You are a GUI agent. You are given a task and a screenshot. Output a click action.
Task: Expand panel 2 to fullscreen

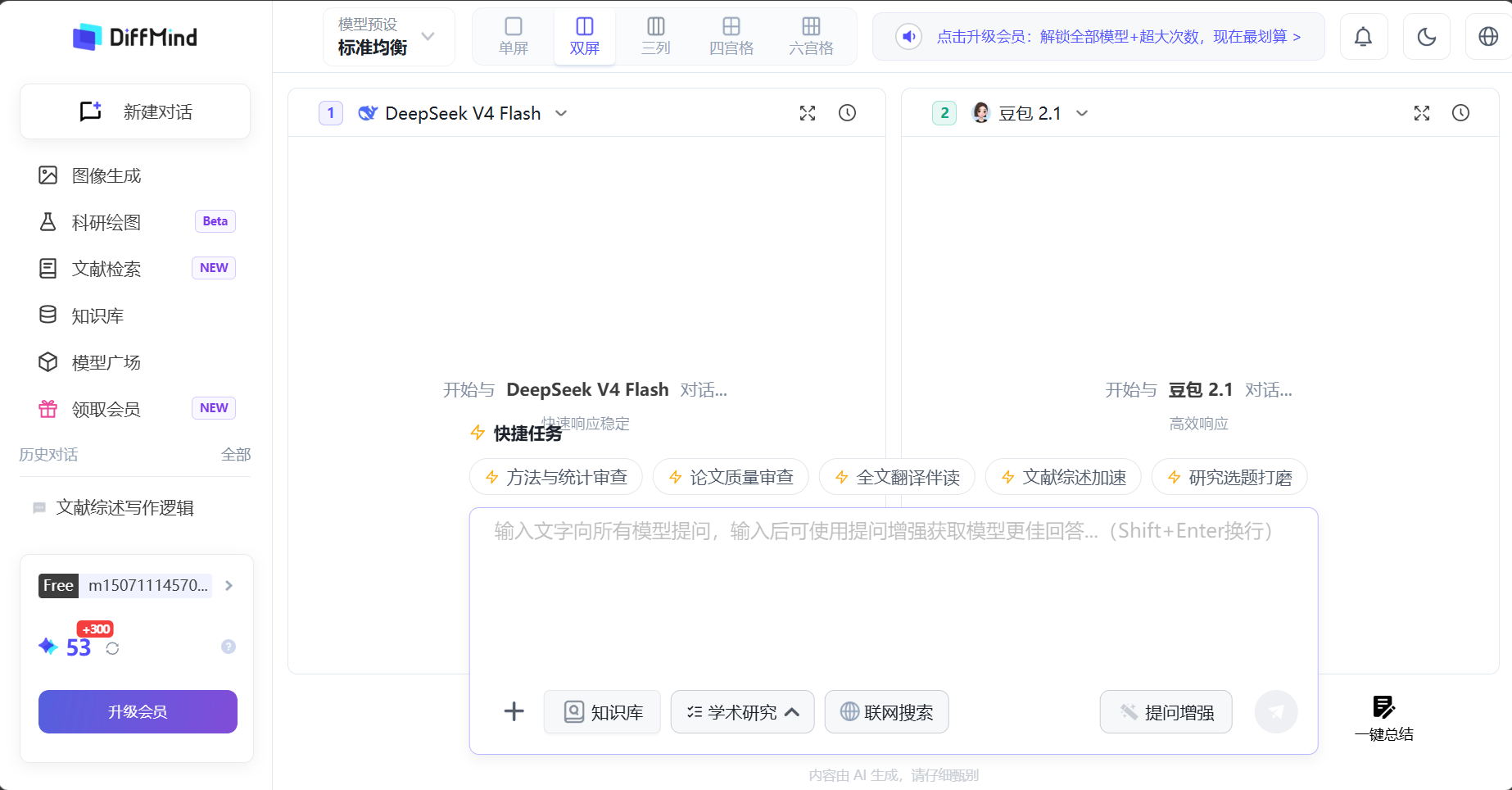(x=1422, y=113)
